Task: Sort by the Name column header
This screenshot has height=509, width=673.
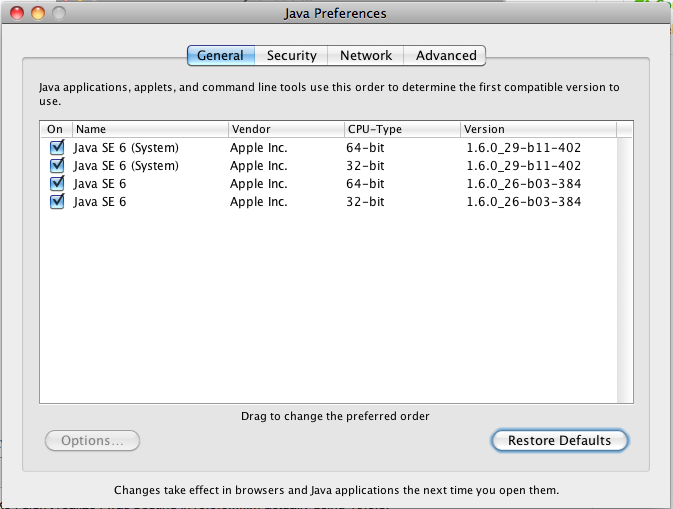Action: (x=150, y=129)
